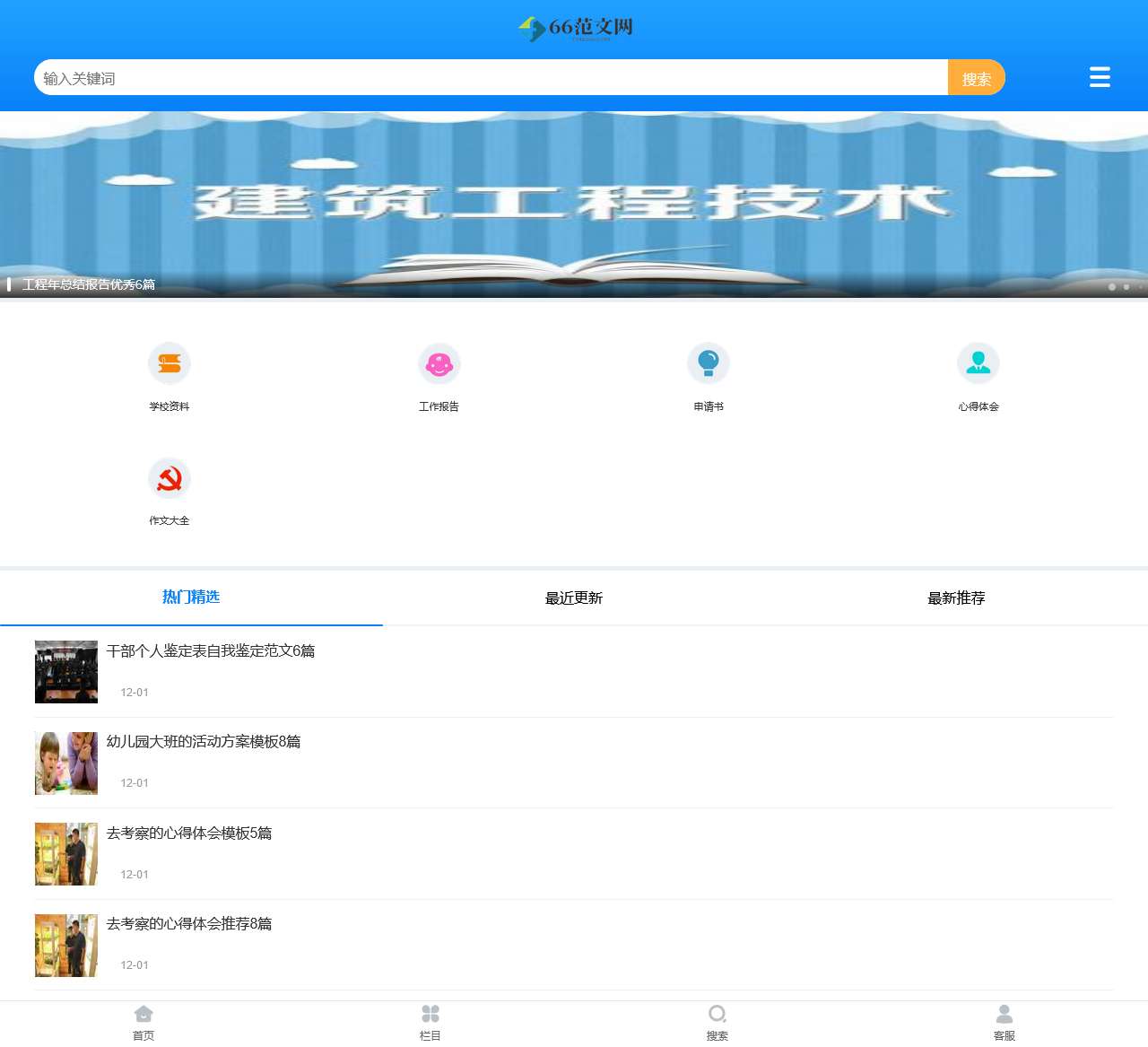This screenshot has width=1148, height=1047.
Task: Click the orange 搜索 button
Action: click(977, 78)
